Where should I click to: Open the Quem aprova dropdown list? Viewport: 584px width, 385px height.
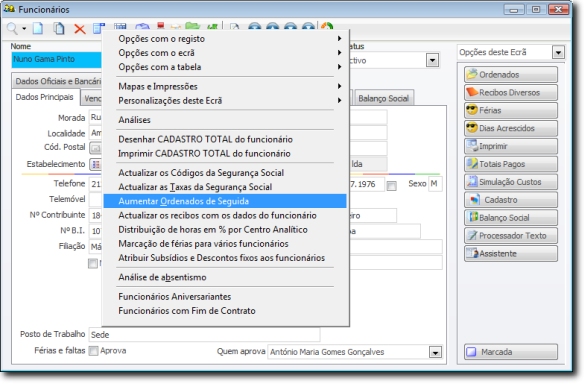tap(435, 352)
